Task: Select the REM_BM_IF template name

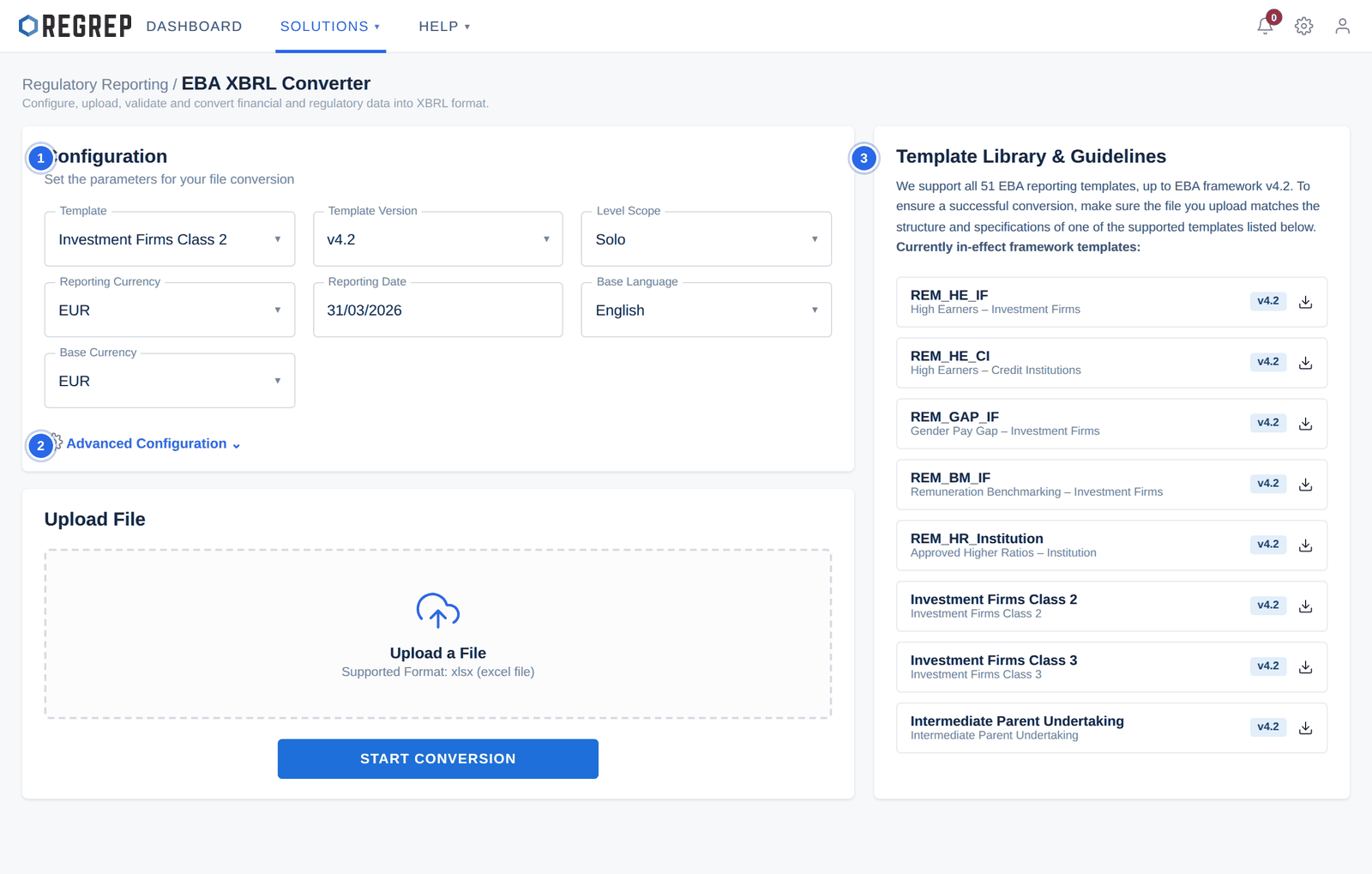Action: (950, 478)
